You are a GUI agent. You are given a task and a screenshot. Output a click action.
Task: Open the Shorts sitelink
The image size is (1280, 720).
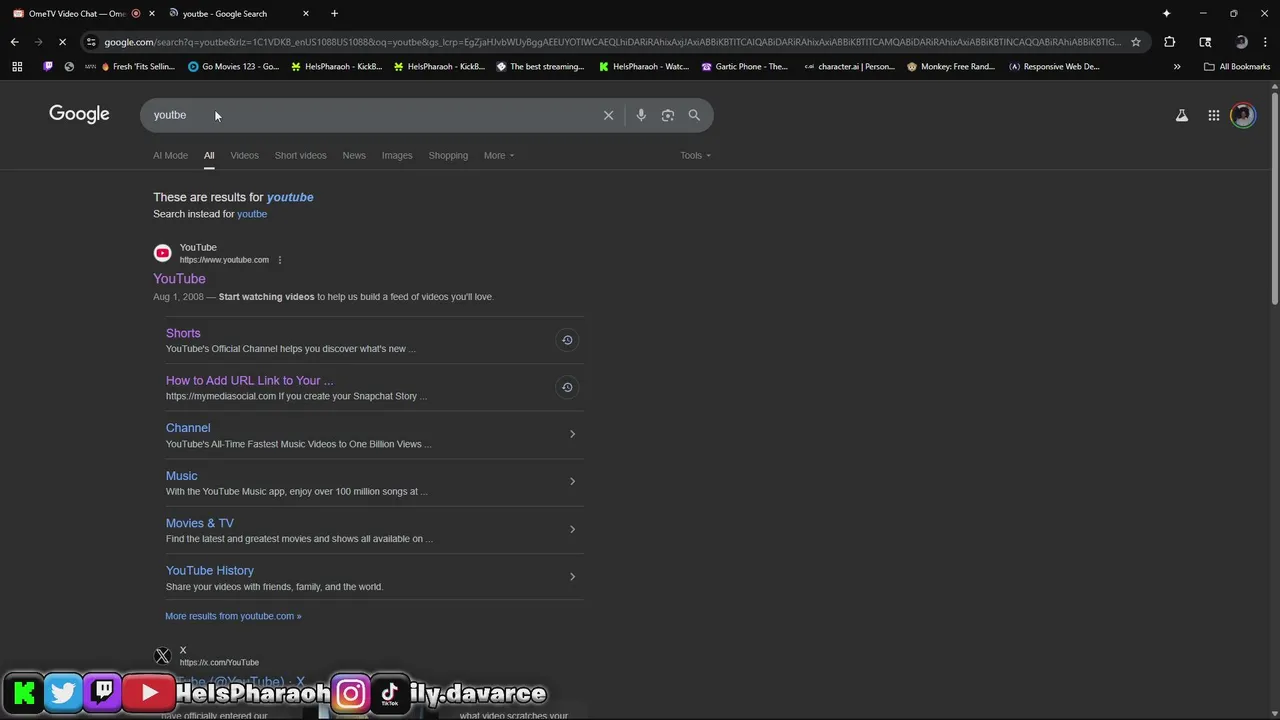[x=183, y=333]
